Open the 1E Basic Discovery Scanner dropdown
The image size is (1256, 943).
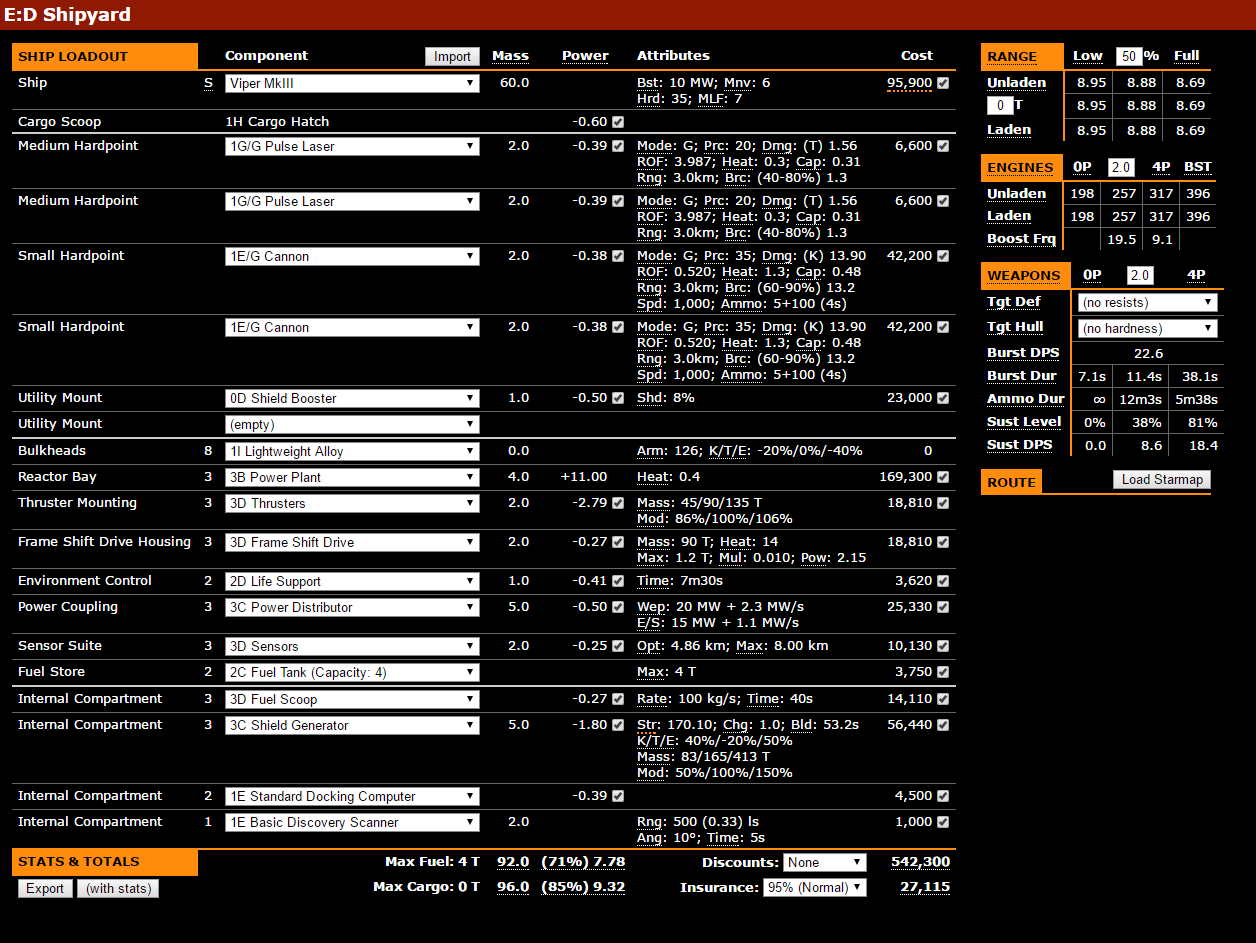(352, 823)
